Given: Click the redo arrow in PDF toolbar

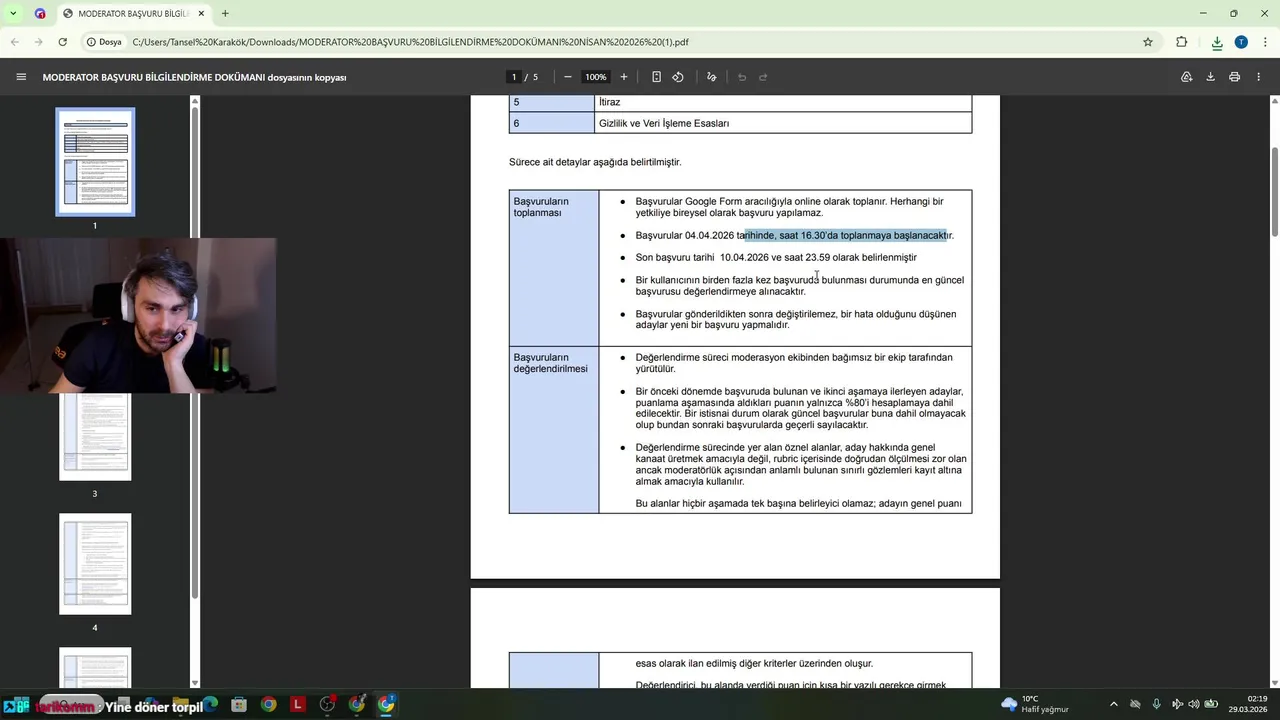Looking at the screenshot, I should click(763, 77).
